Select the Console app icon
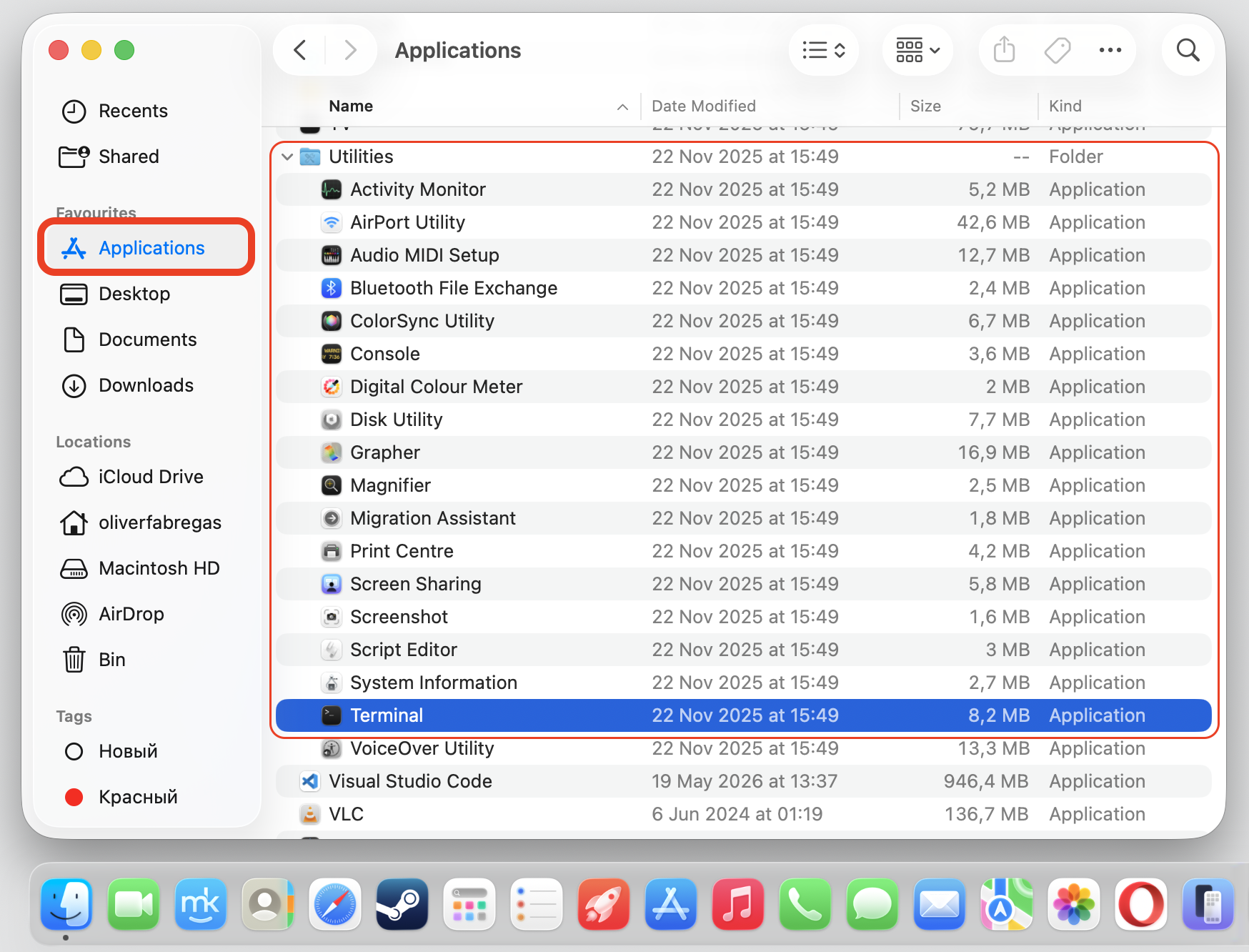Screen dimensions: 1249x952 pos(331,354)
